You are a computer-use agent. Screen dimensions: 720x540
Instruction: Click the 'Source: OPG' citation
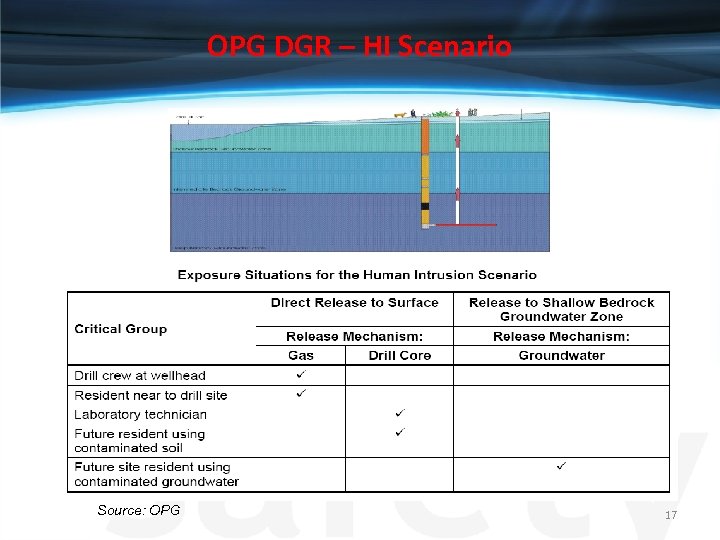[x=139, y=510]
